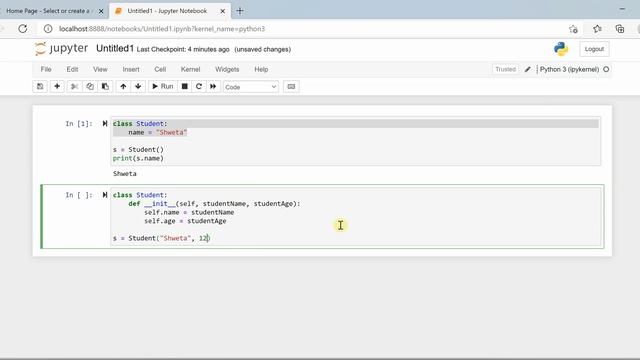Screen dimensions: 640x360
Task: Restart the kernel icon
Action: coord(199,87)
